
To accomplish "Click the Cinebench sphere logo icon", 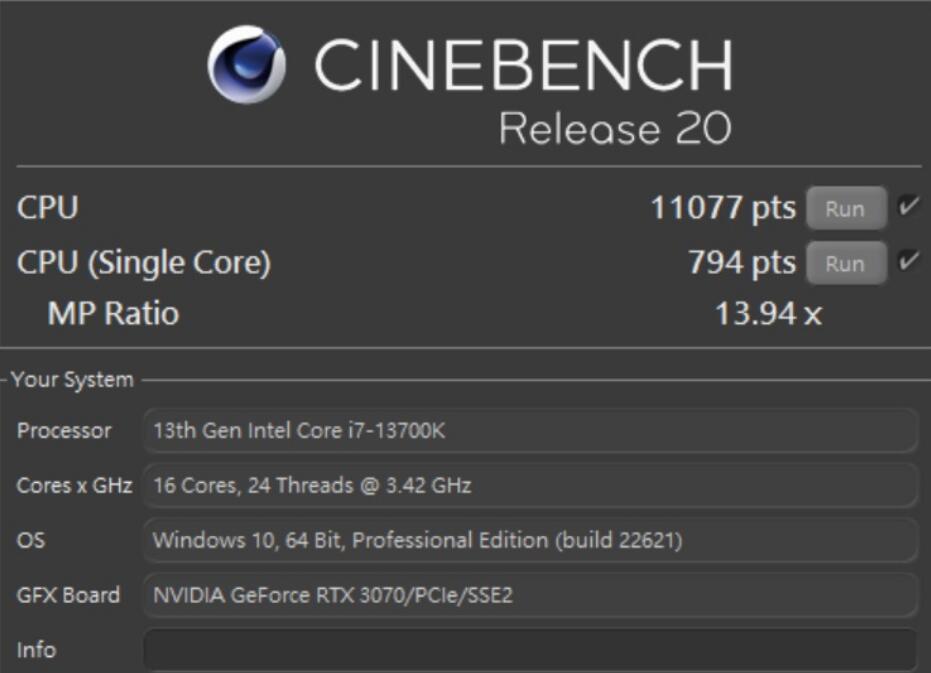I will pyautogui.click(x=246, y=64).
